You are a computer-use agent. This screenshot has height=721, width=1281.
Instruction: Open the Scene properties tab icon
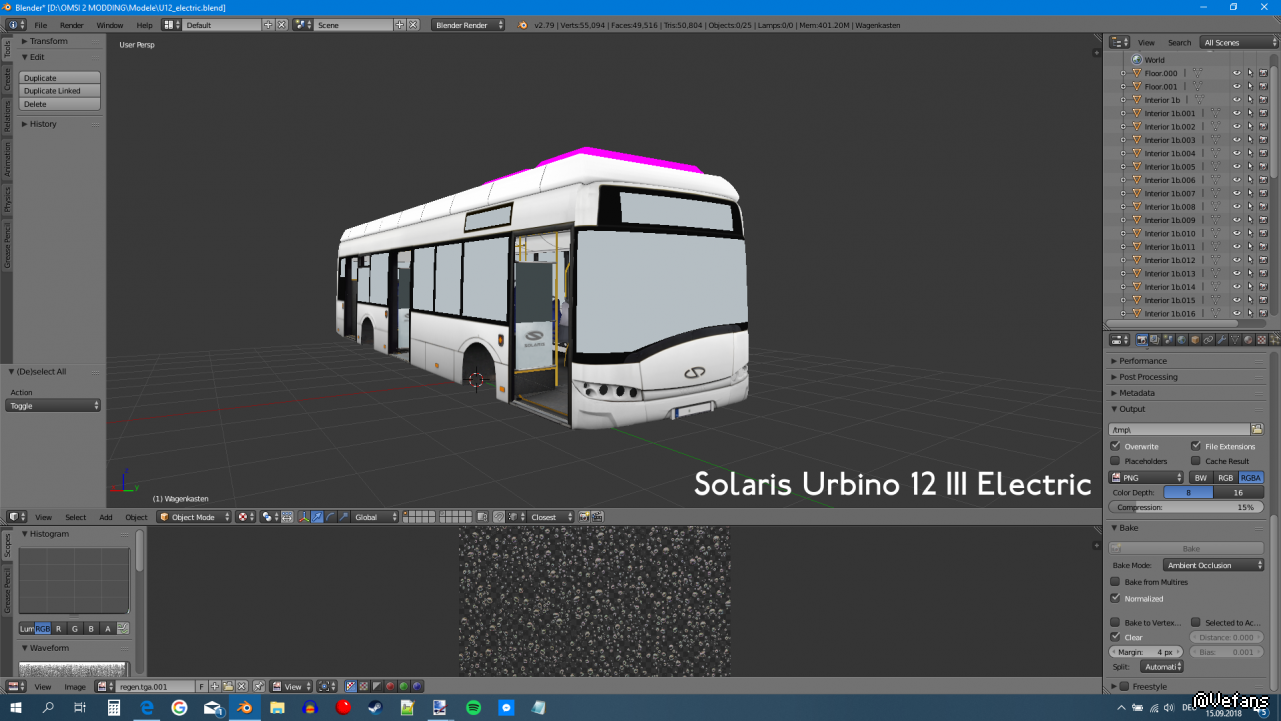pyautogui.click(x=1168, y=340)
